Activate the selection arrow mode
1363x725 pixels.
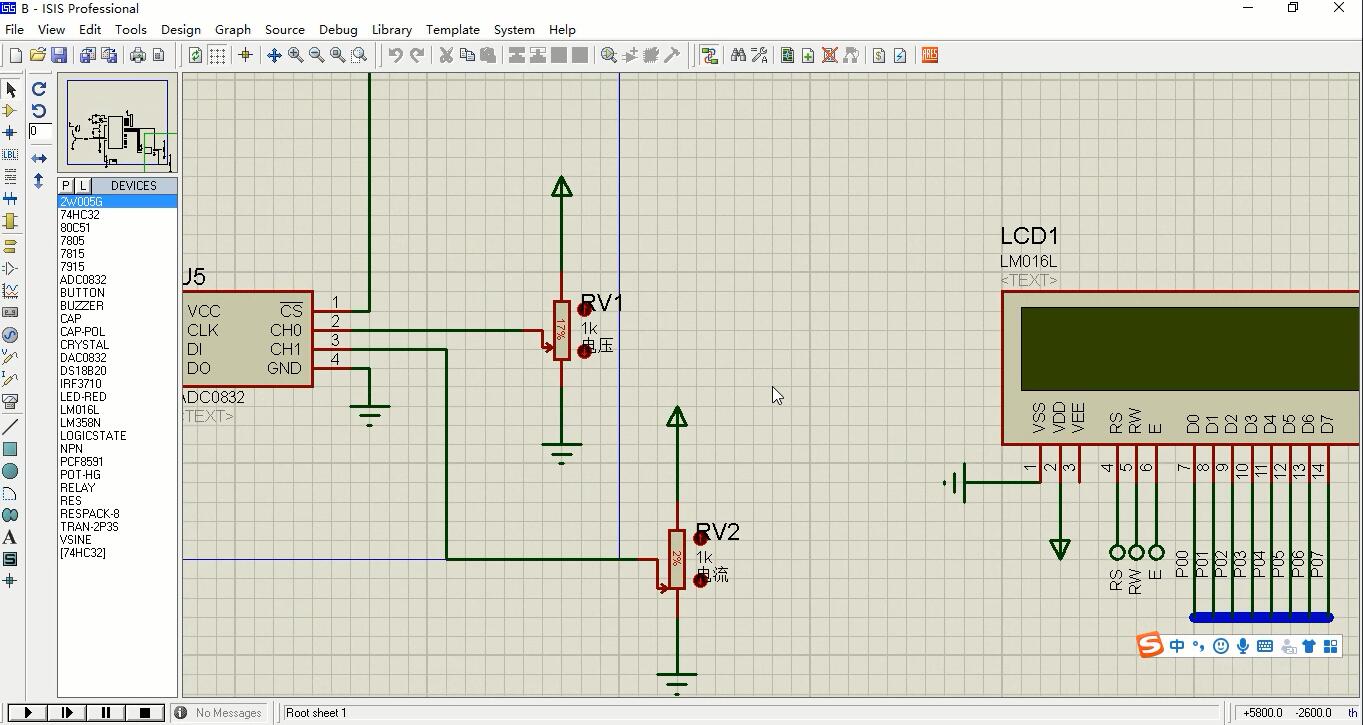coord(10,89)
